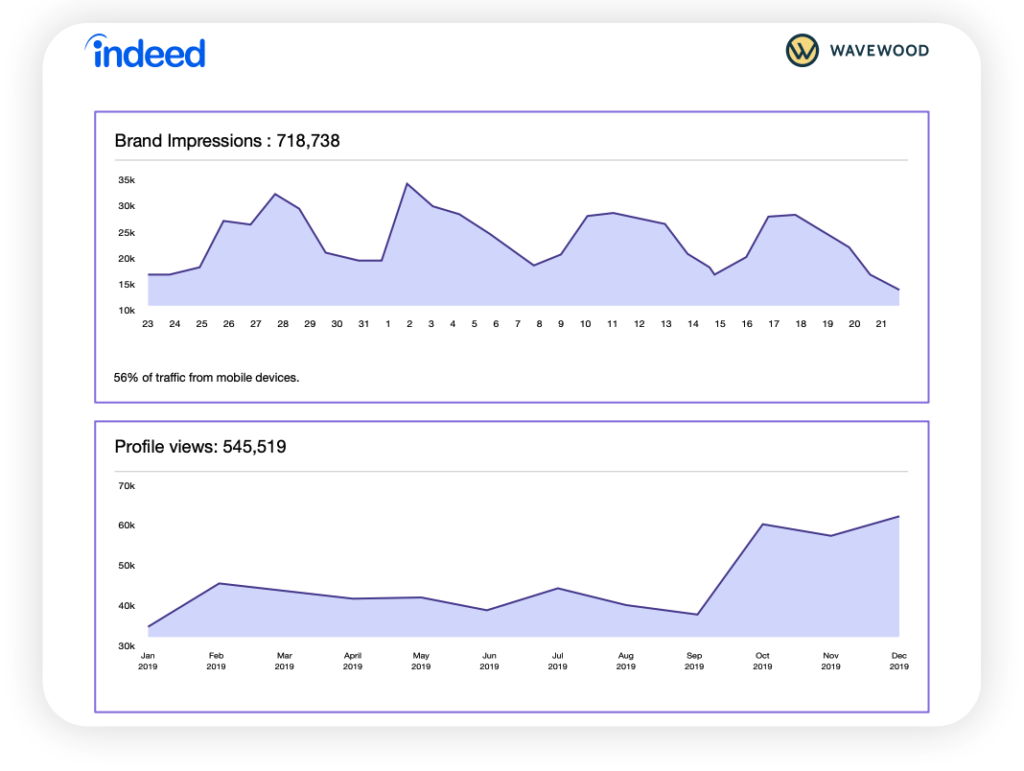Click the Indeed logo
This screenshot has height=771, width=1024.
144,52
